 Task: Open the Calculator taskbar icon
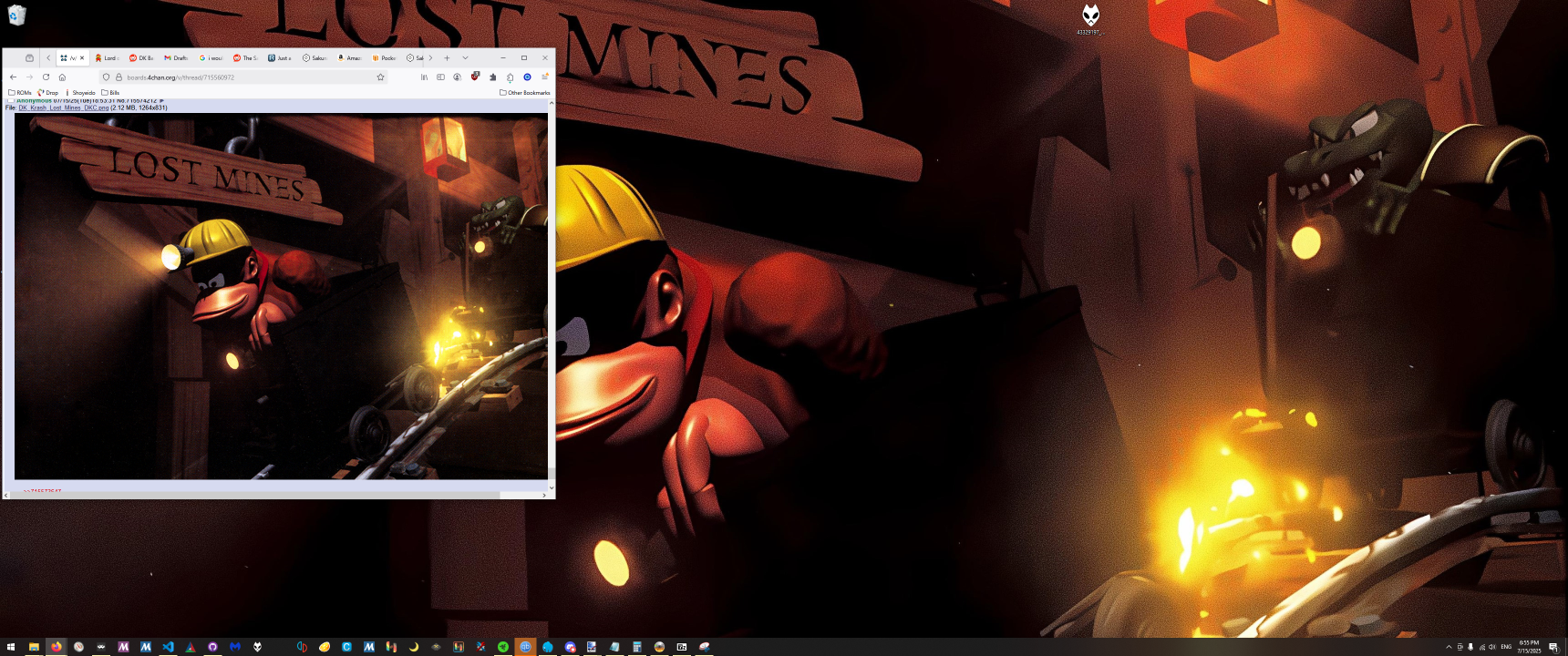pyautogui.click(x=637, y=647)
